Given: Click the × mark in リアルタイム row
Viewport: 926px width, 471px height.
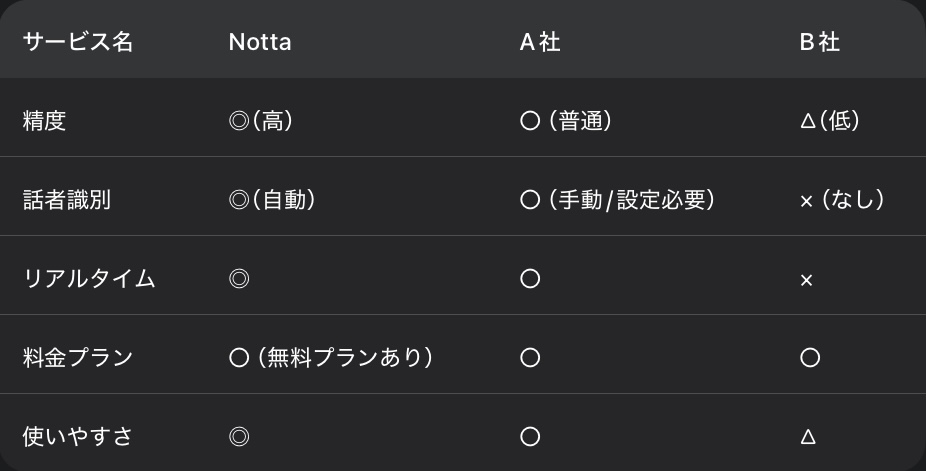Looking at the screenshot, I should click(x=807, y=280).
